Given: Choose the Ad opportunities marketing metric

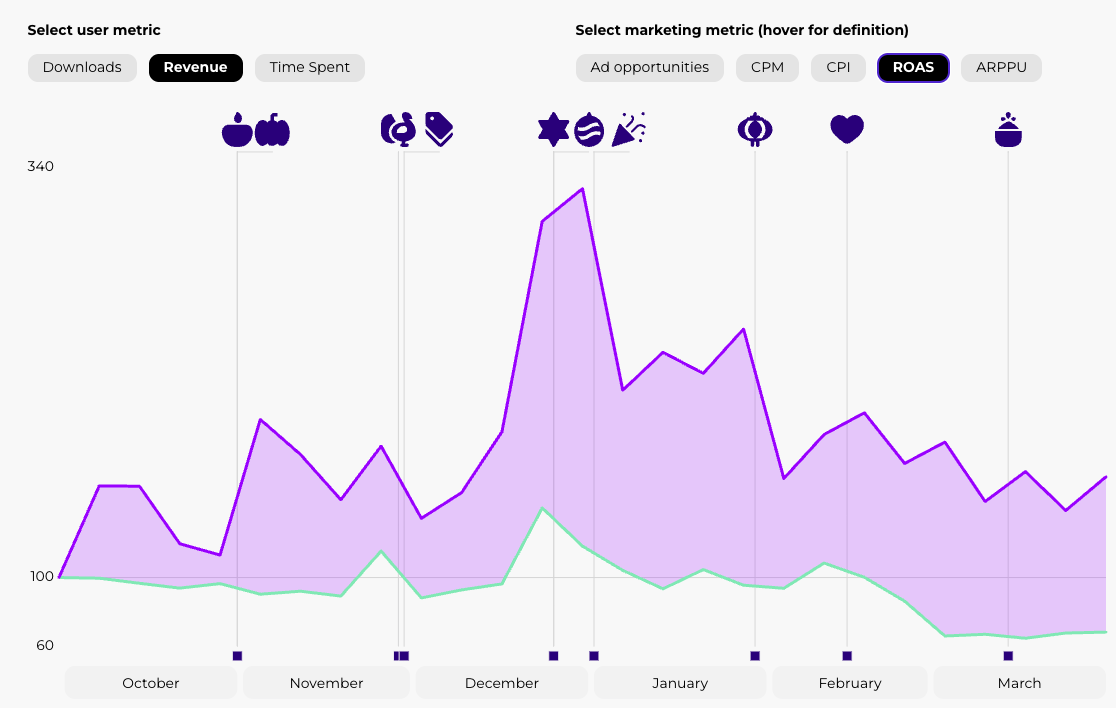Looking at the screenshot, I should point(650,68).
